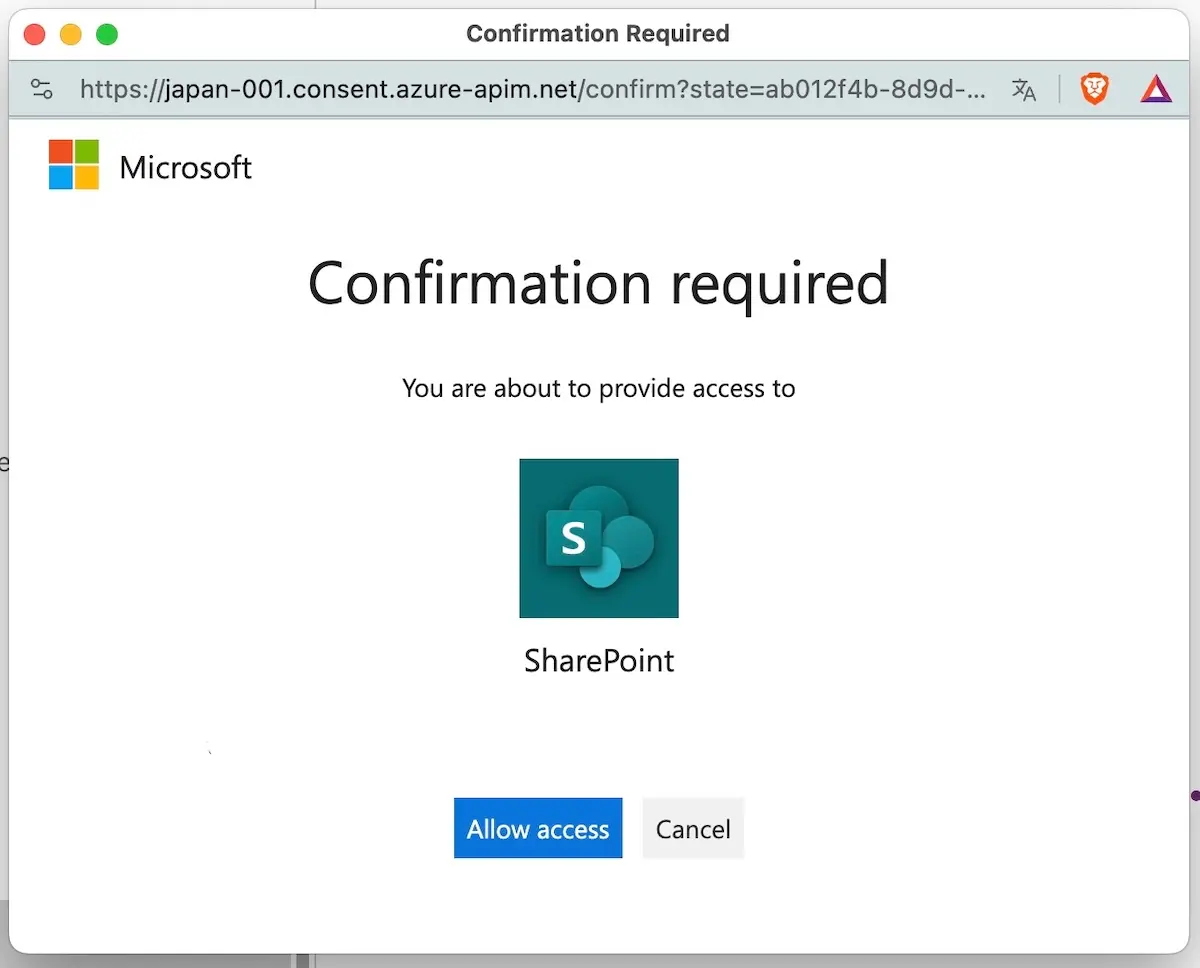Click the large Confirmation required heading
The width and height of the screenshot is (1200, 968).
point(598,283)
